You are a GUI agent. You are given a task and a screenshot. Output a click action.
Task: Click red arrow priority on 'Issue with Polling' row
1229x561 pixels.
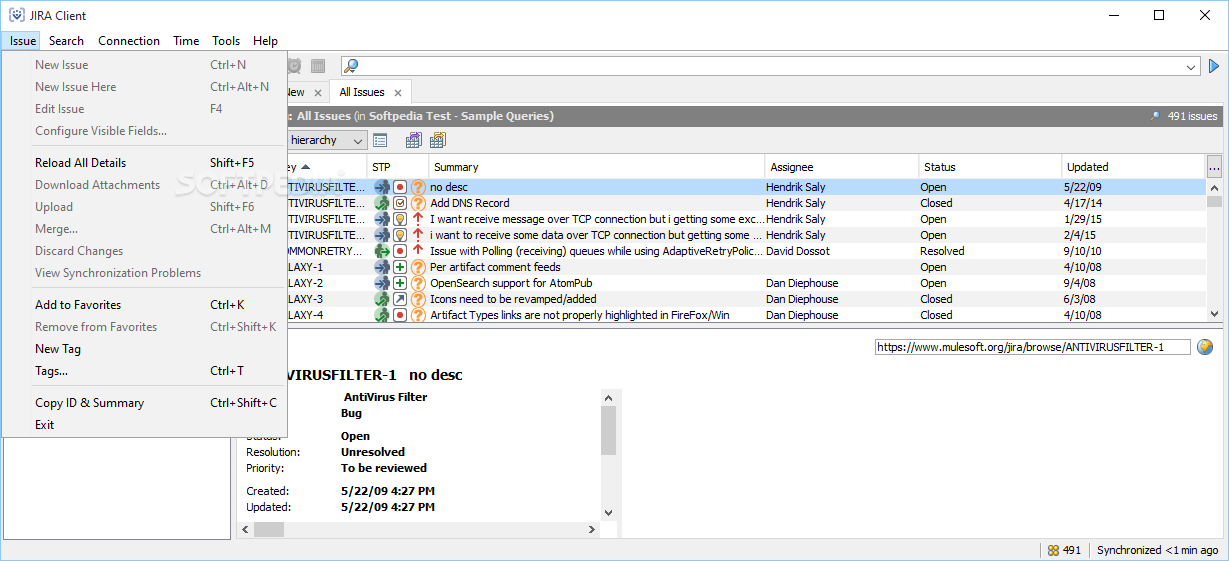(418, 251)
